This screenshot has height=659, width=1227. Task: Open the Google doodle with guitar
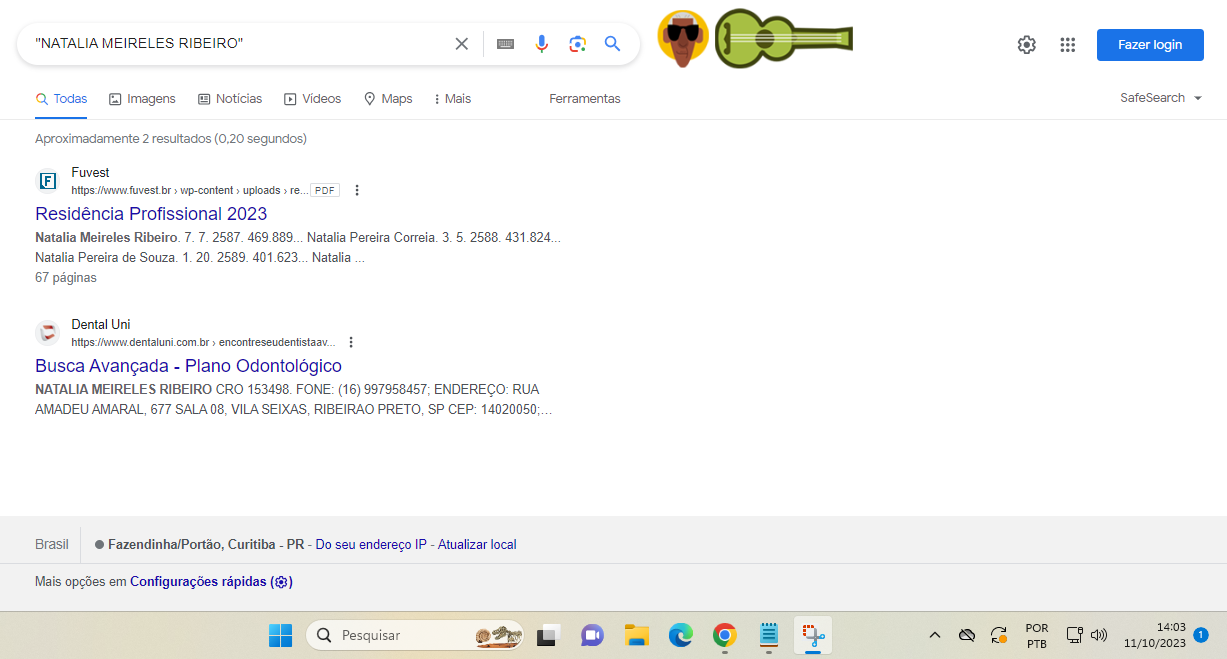click(x=754, y=39)
